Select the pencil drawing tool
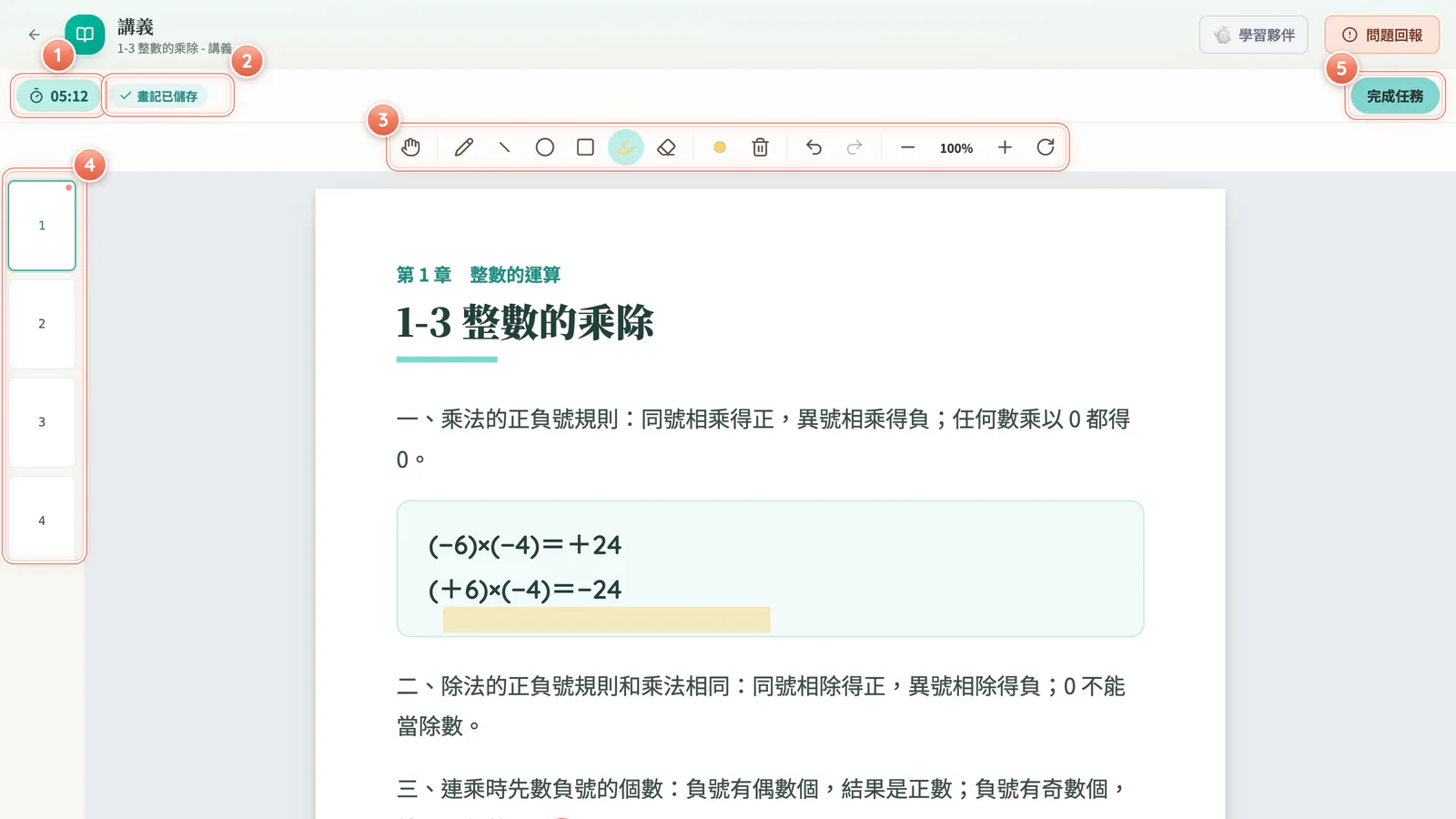Screen dimensions: 1456x819 tap(464, 147)
